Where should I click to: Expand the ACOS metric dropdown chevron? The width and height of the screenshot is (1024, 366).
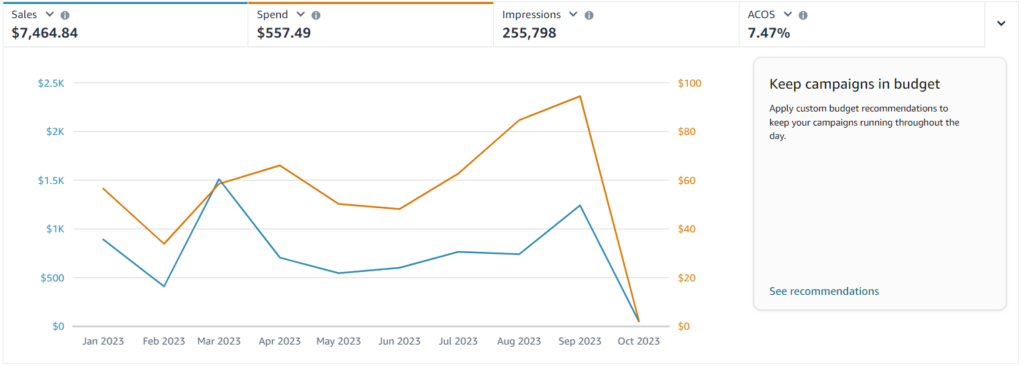coord(788,14)
